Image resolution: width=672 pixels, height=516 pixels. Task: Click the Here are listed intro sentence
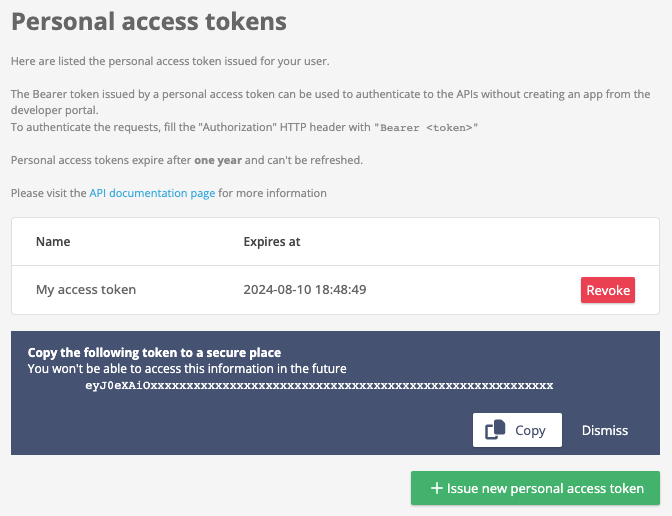tap(170, 61)
